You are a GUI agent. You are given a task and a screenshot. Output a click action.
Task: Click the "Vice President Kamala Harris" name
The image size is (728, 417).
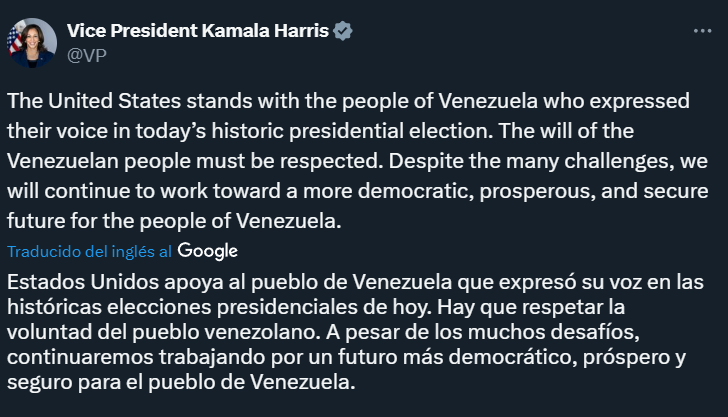pos(198,31)
